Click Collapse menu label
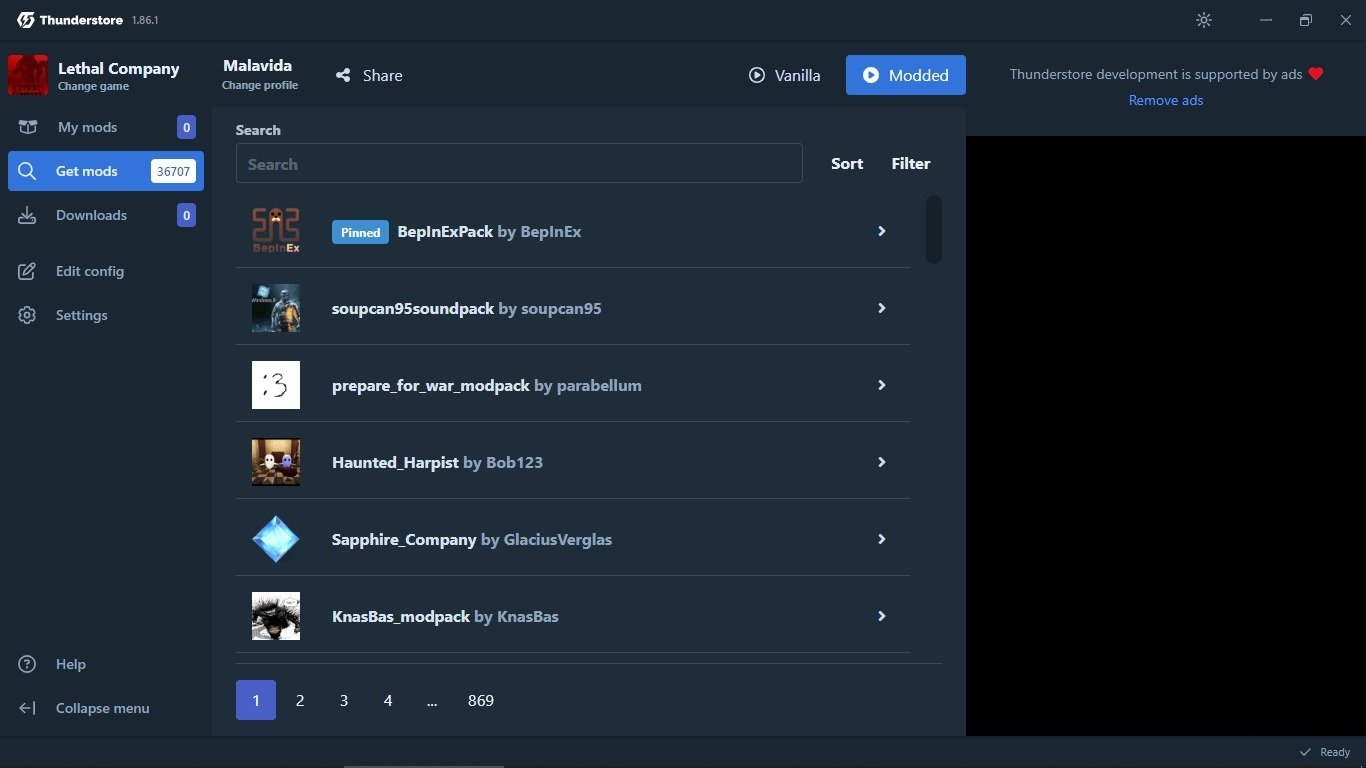 click(x=103, y=708)
